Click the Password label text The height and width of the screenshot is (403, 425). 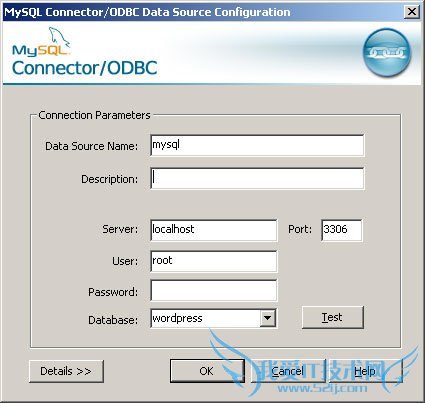[113, 292]
